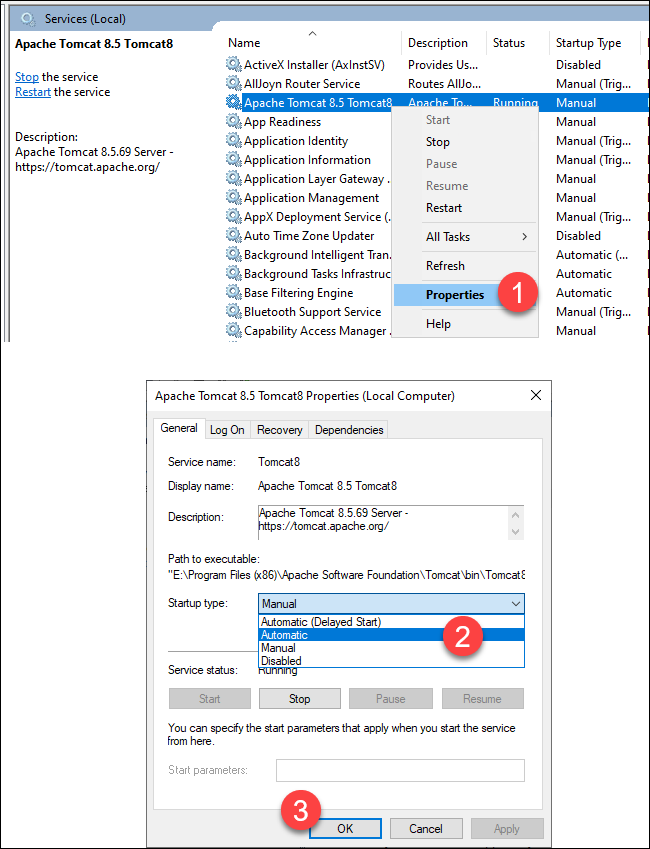This screenshot has height=849, width=650.
Task: Switch to the Dependencies tab
Action: tap(349, 430)
